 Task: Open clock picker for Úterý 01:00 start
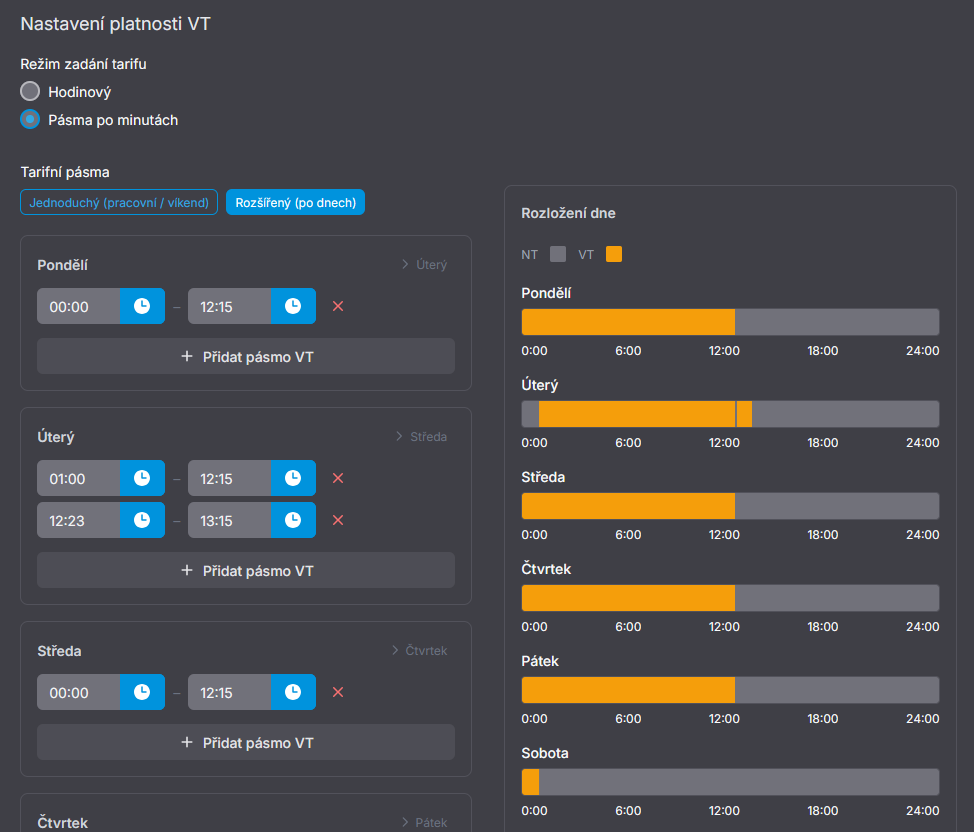(142, 478)
